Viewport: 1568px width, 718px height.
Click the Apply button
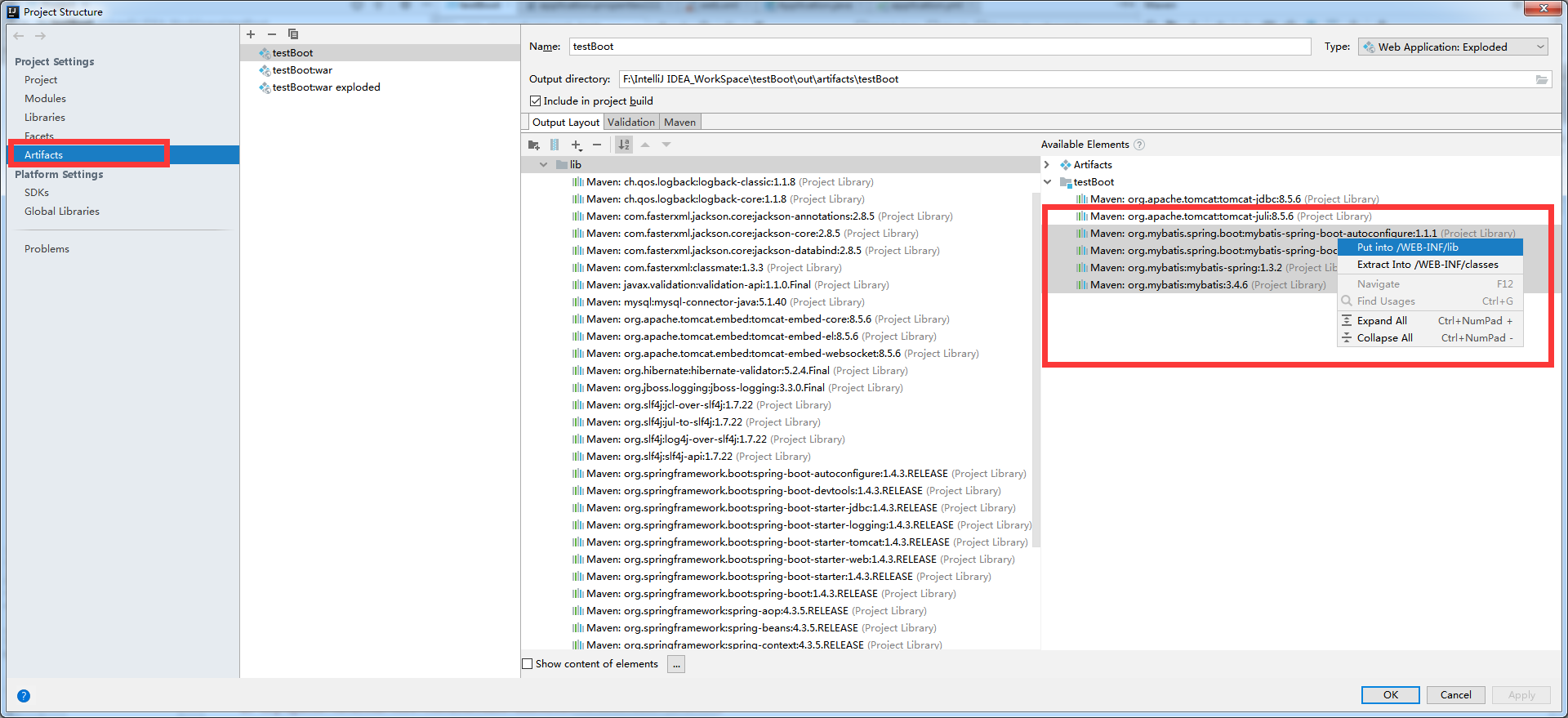coord(1521,695)
